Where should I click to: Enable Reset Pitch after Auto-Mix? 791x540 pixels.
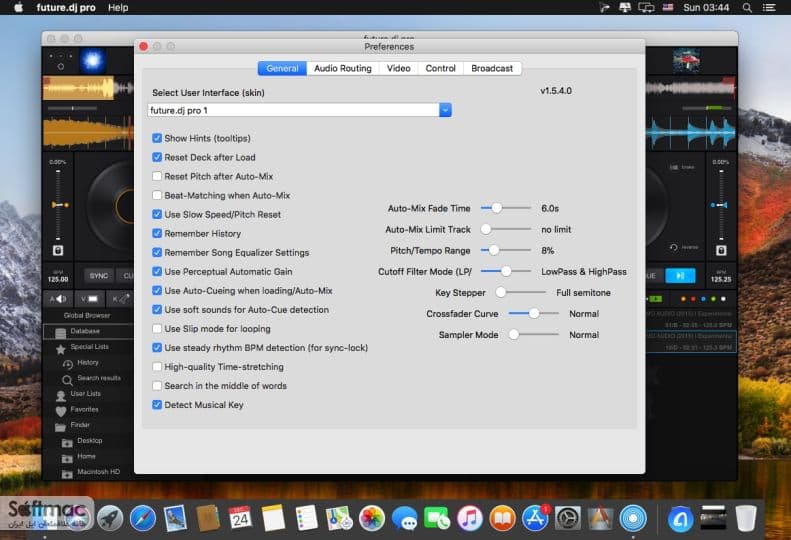click(x=157, y=176)
